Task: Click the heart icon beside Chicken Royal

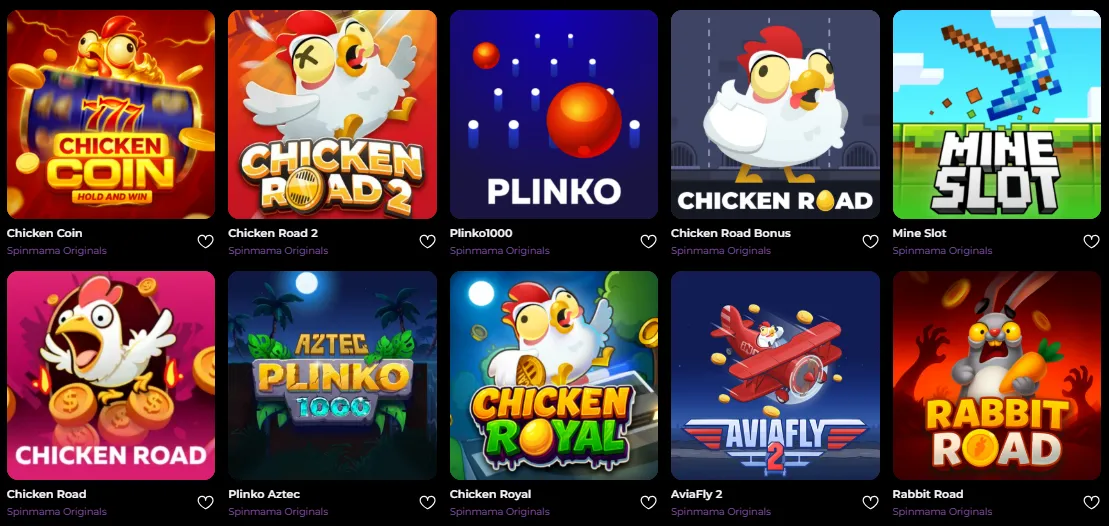Action: pyautogui.click(x=649, y=503)
